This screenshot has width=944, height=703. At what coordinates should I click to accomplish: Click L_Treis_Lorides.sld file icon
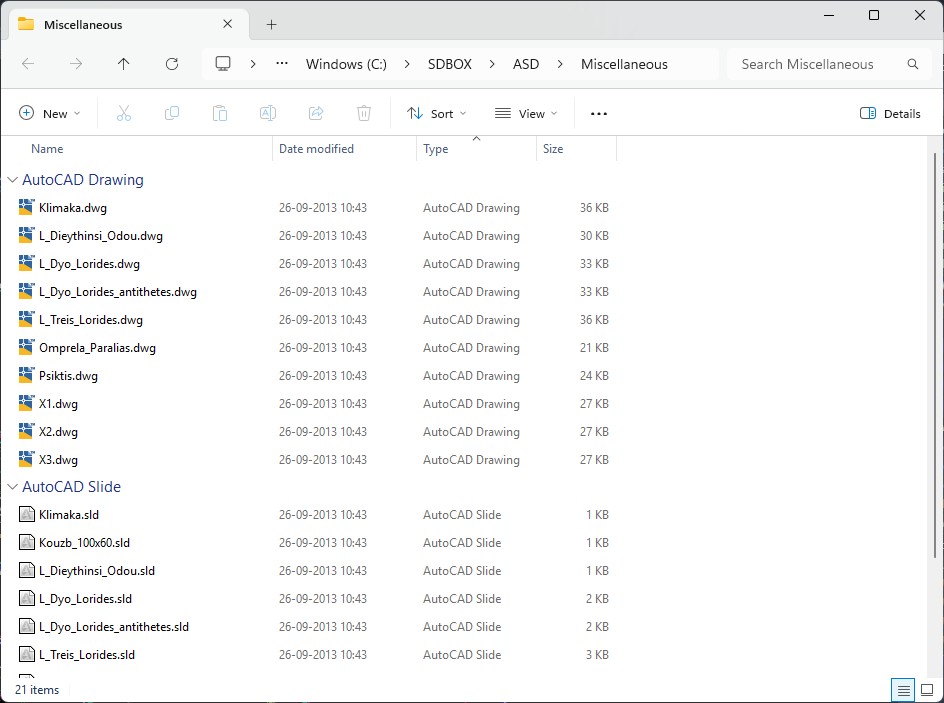(26, 654)
